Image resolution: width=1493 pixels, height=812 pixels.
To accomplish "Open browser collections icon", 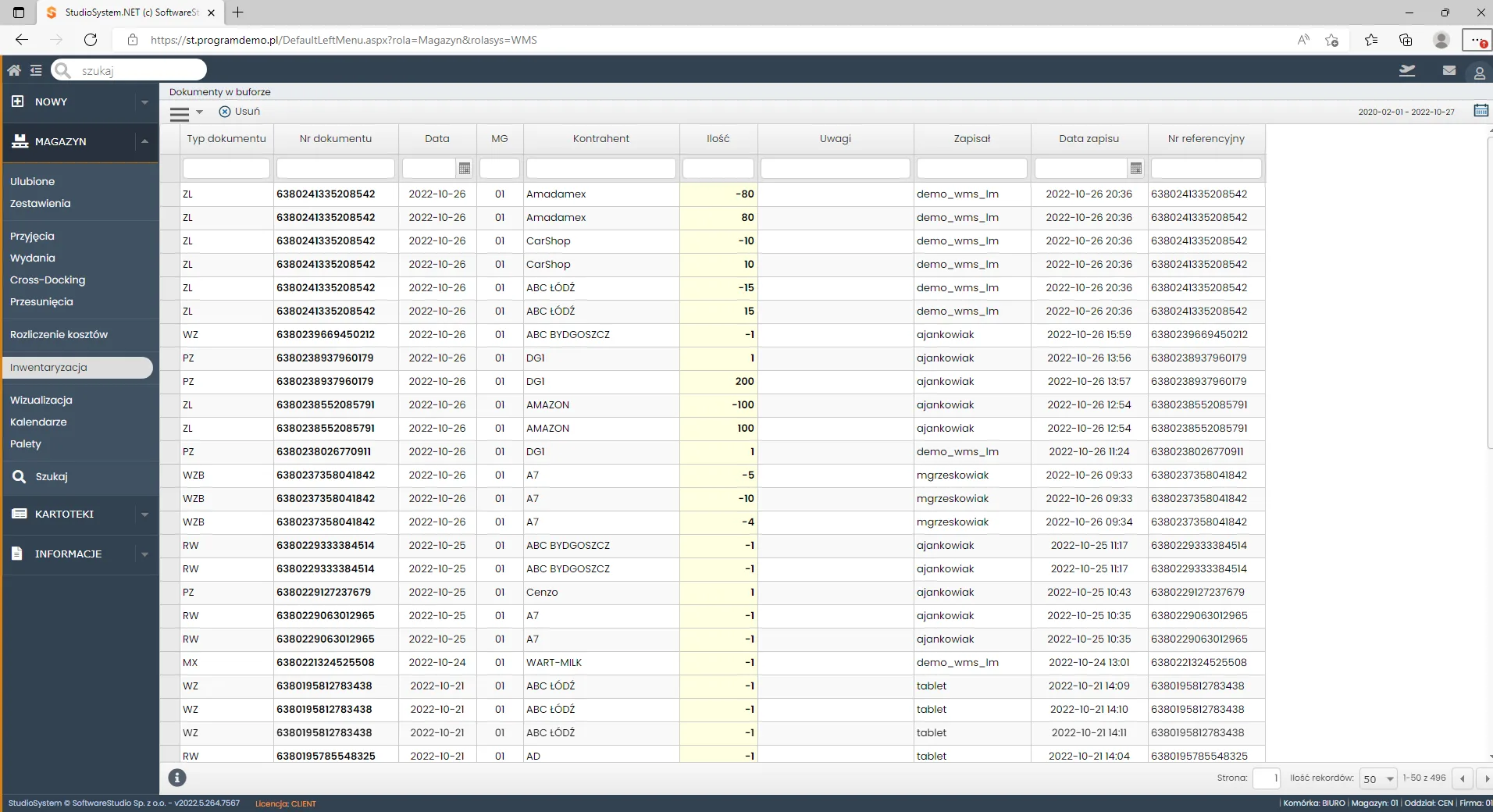I will click(x=1406, y=40).
